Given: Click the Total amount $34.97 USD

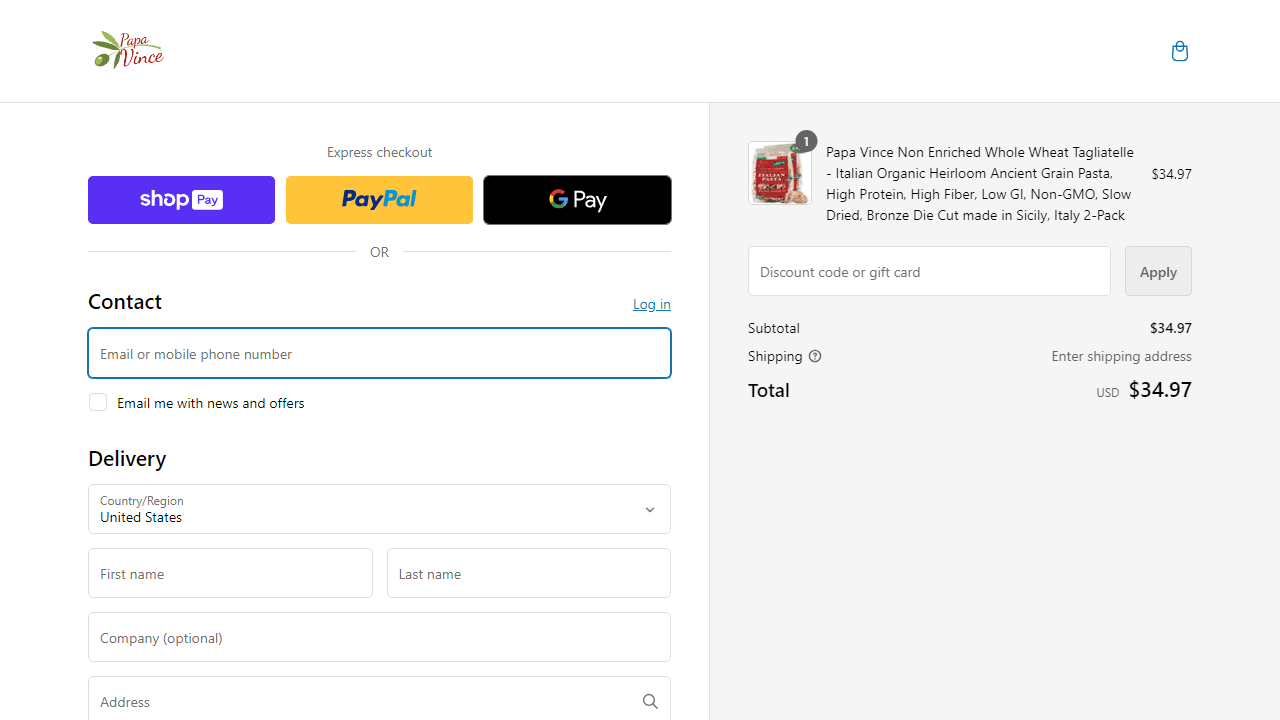Looking at the screenshot, I should 1144,390.
